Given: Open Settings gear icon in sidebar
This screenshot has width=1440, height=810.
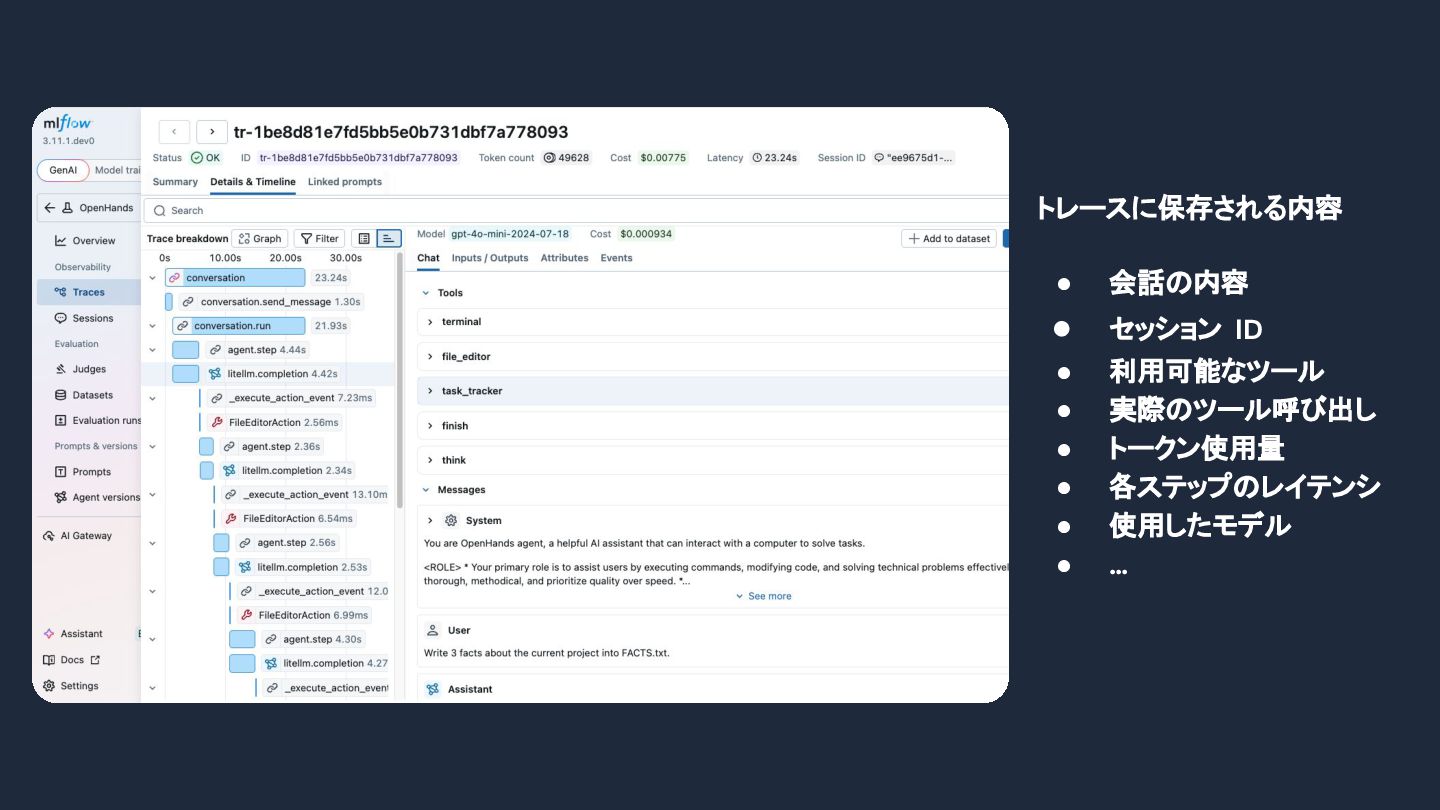Looking at the screenshot, I should (49, 686).
